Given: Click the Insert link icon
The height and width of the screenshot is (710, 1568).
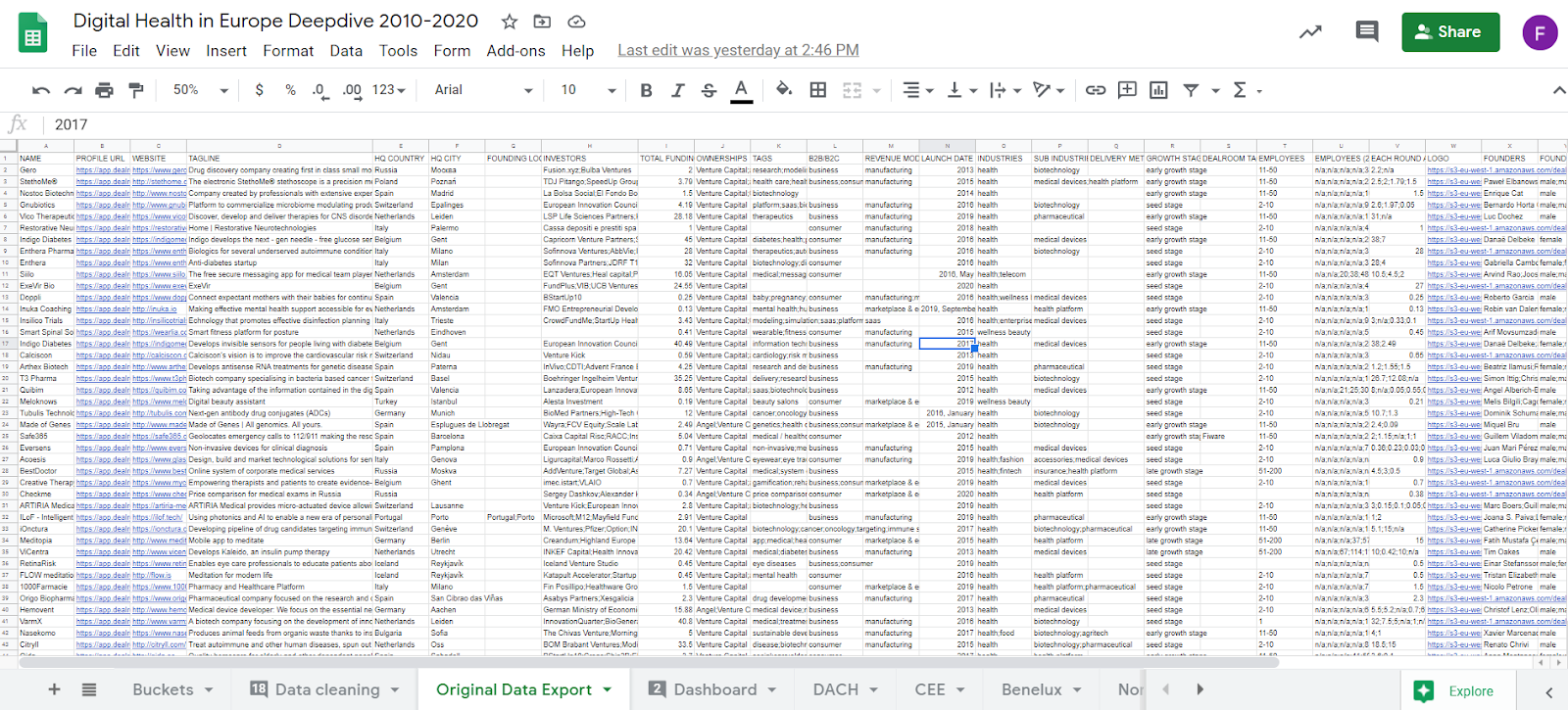Looking at the screenshot, I should pos(1096,90).
